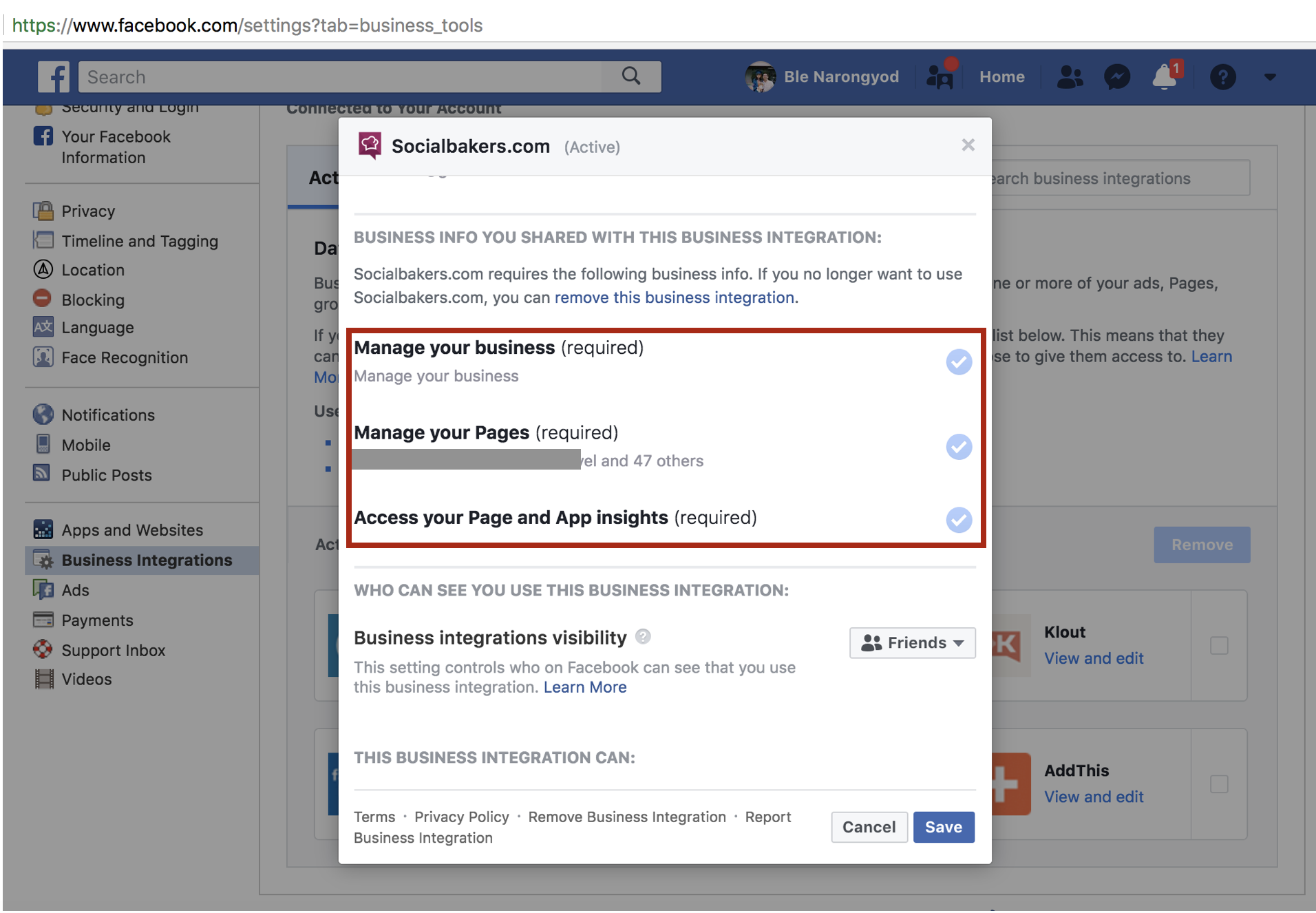Open the Videos film icon
This screenshot has width=1316, height=913.
[44, 679]
